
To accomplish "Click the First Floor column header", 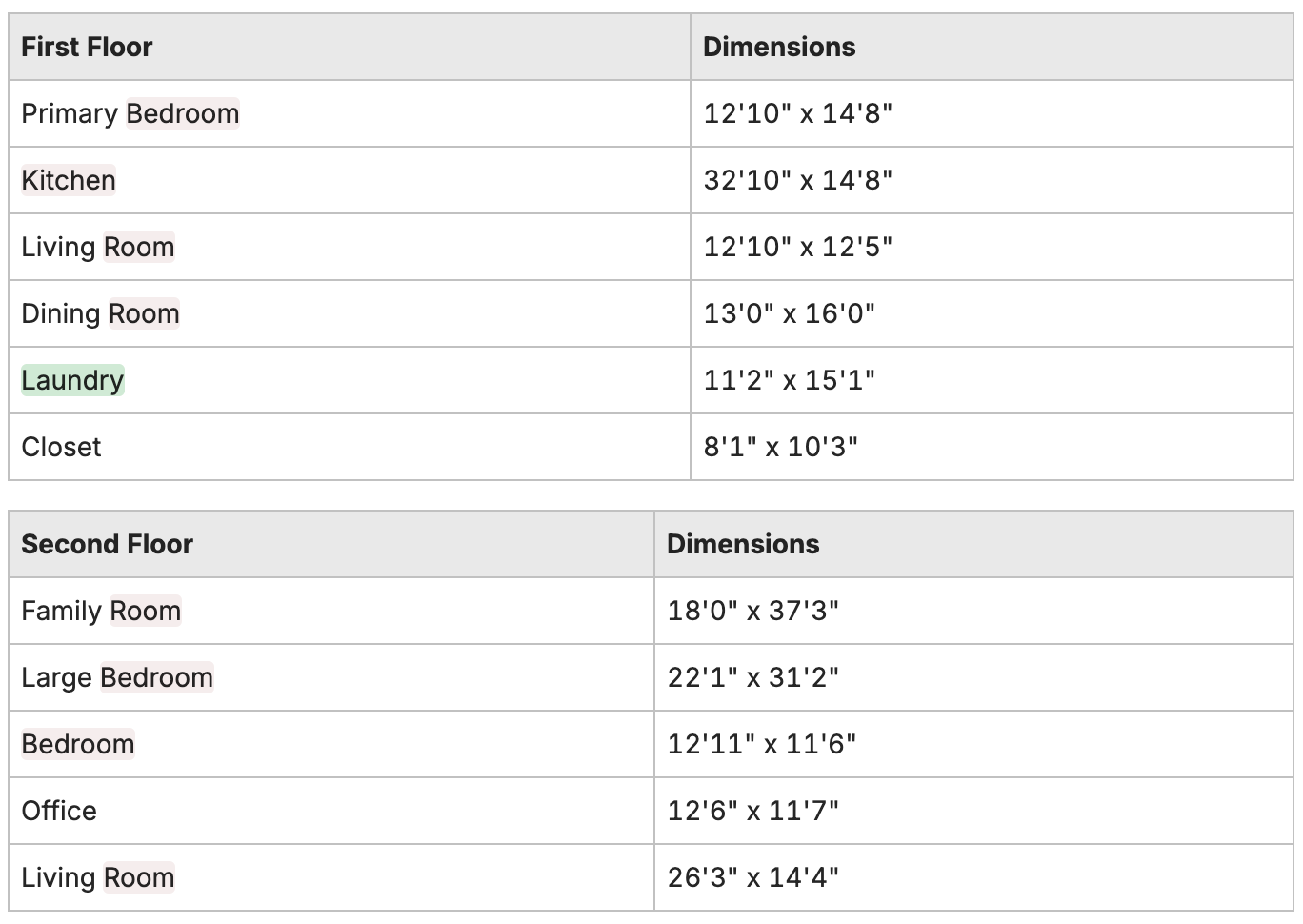I will (x=87, y=47).
